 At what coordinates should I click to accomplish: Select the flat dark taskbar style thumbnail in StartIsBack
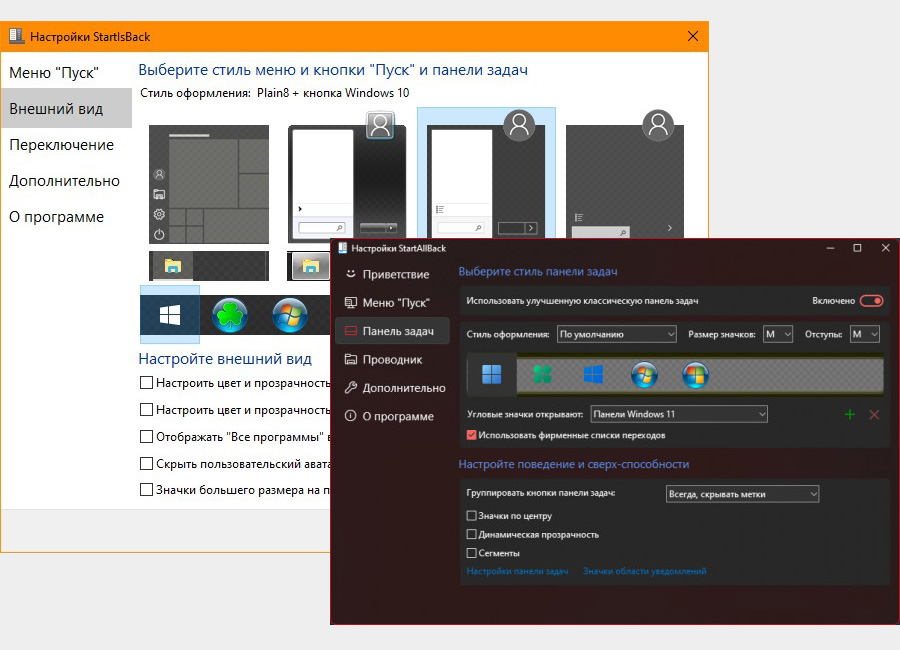click(209, 266)
